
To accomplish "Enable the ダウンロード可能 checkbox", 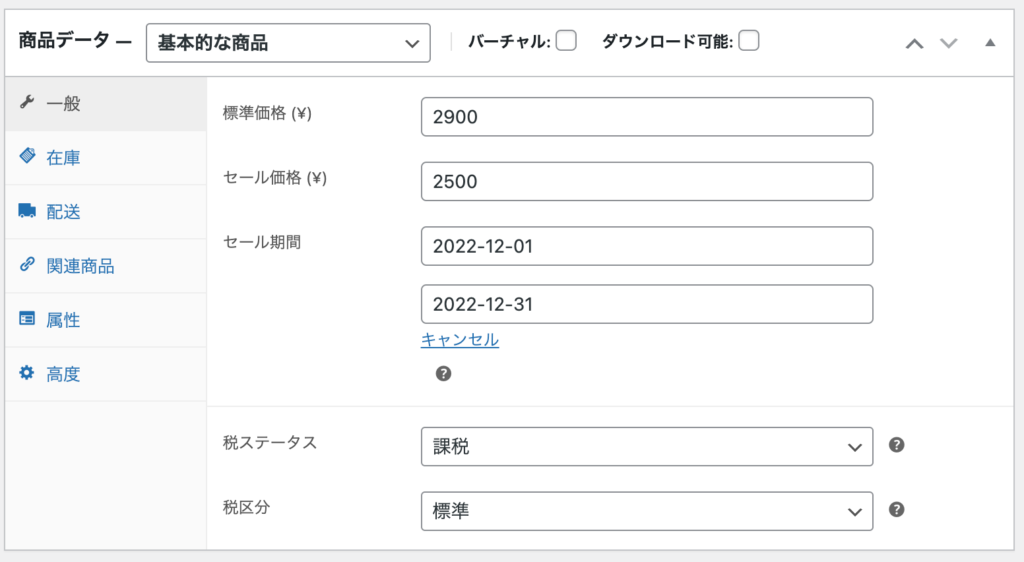I will point(749,40).
